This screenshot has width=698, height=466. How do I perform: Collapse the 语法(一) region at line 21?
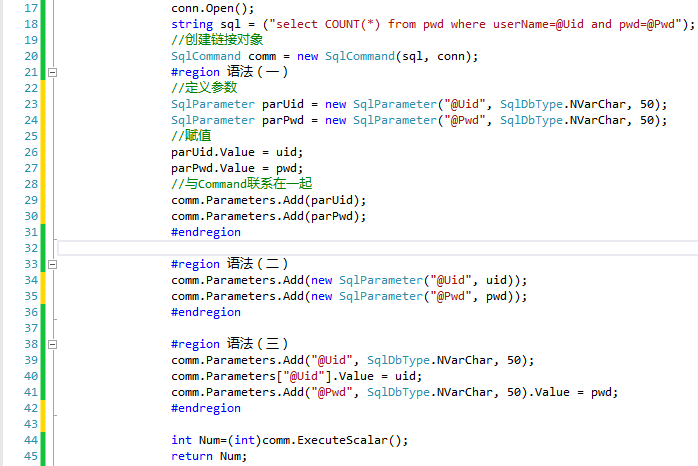pyautogui.click(x=53, y=72)
